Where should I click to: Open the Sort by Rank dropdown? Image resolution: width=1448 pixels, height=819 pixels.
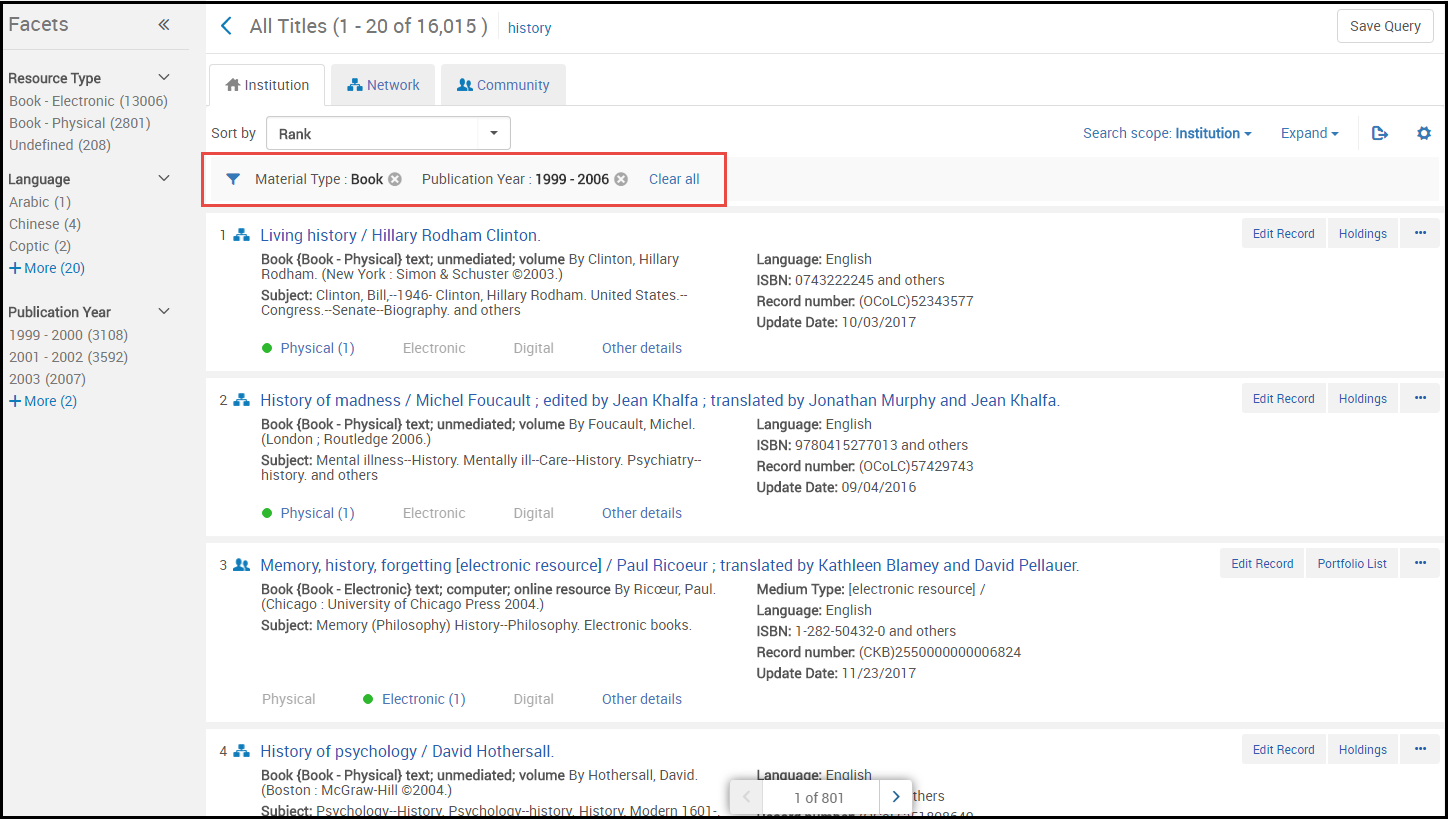(388, 133)
